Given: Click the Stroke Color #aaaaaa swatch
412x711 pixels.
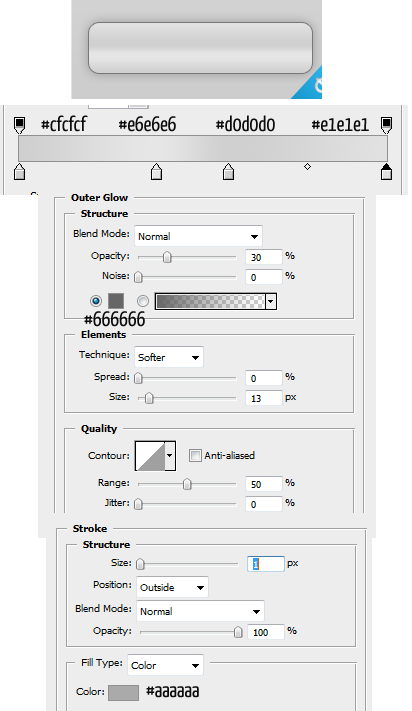Looking at the screenshot, I should (x=123, y=692).
